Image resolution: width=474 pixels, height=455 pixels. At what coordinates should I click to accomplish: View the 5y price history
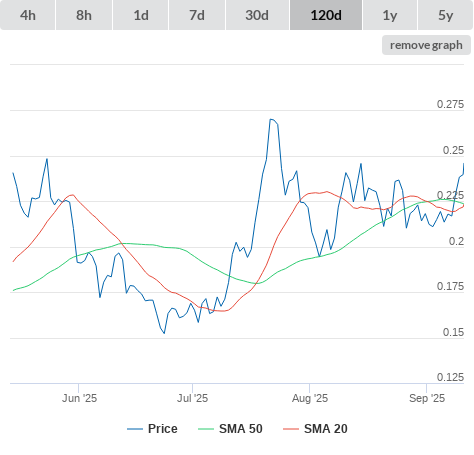click(445, 15)
